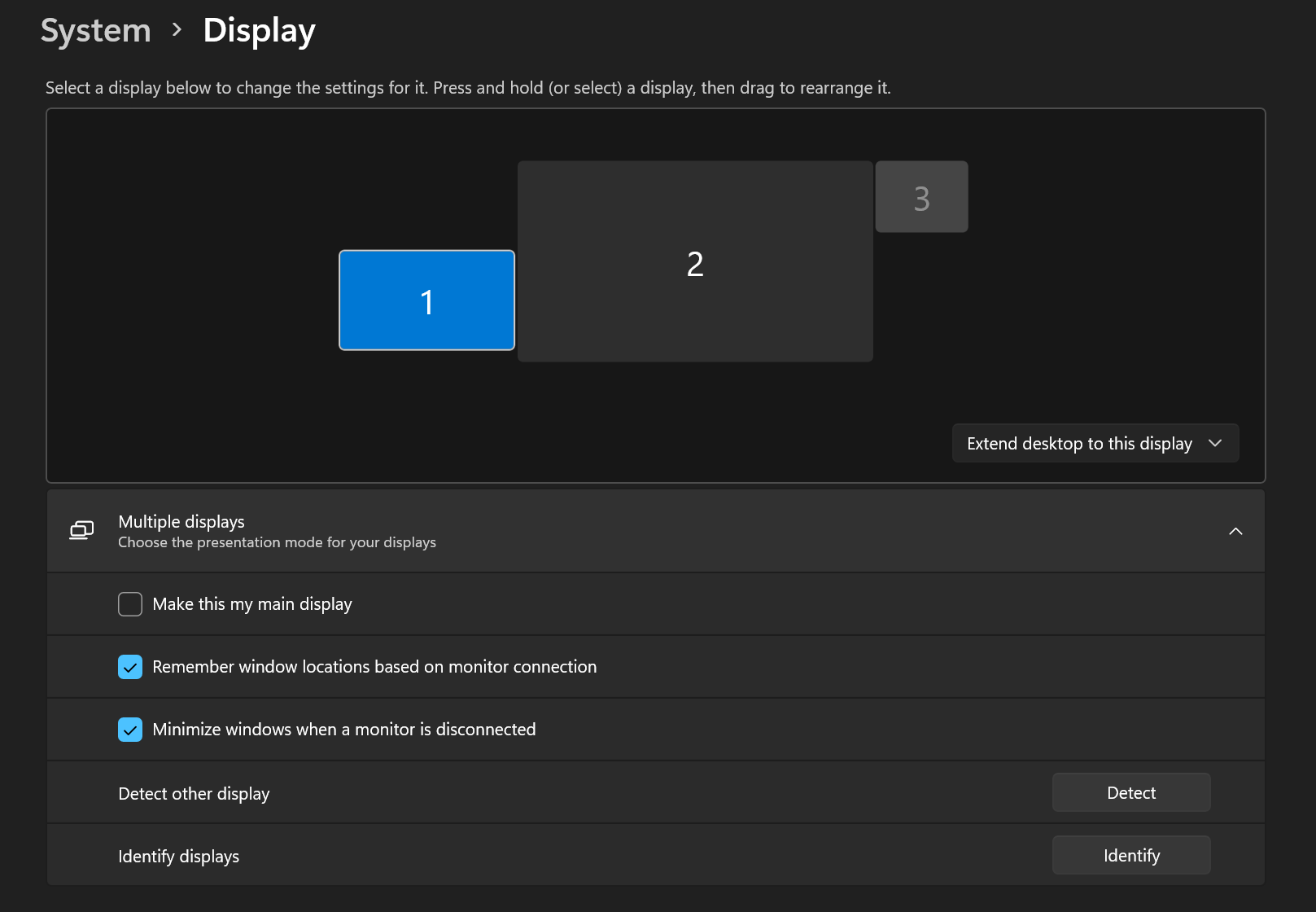Screen dimensions: 1316x912
Task: Click the 'Select a display below' instruction text
Action: 468,88
